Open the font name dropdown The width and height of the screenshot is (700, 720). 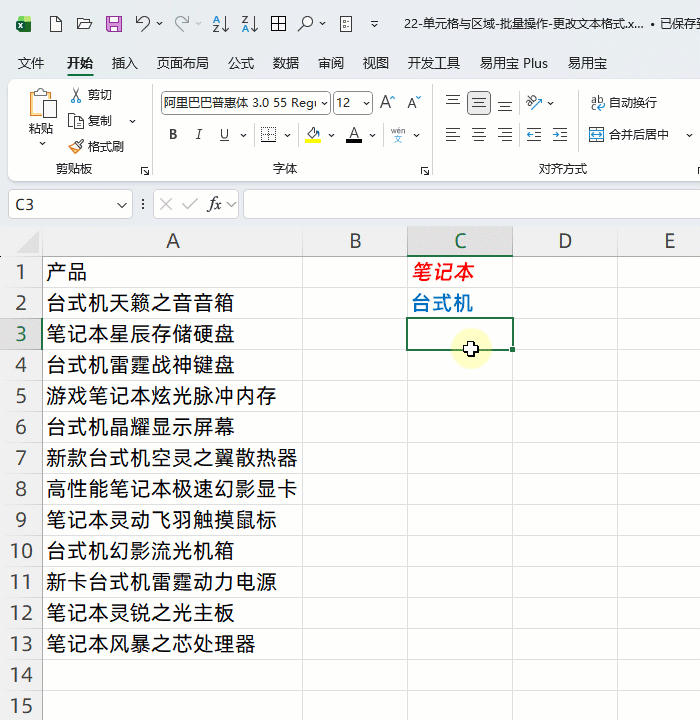[x=323, y=102]
